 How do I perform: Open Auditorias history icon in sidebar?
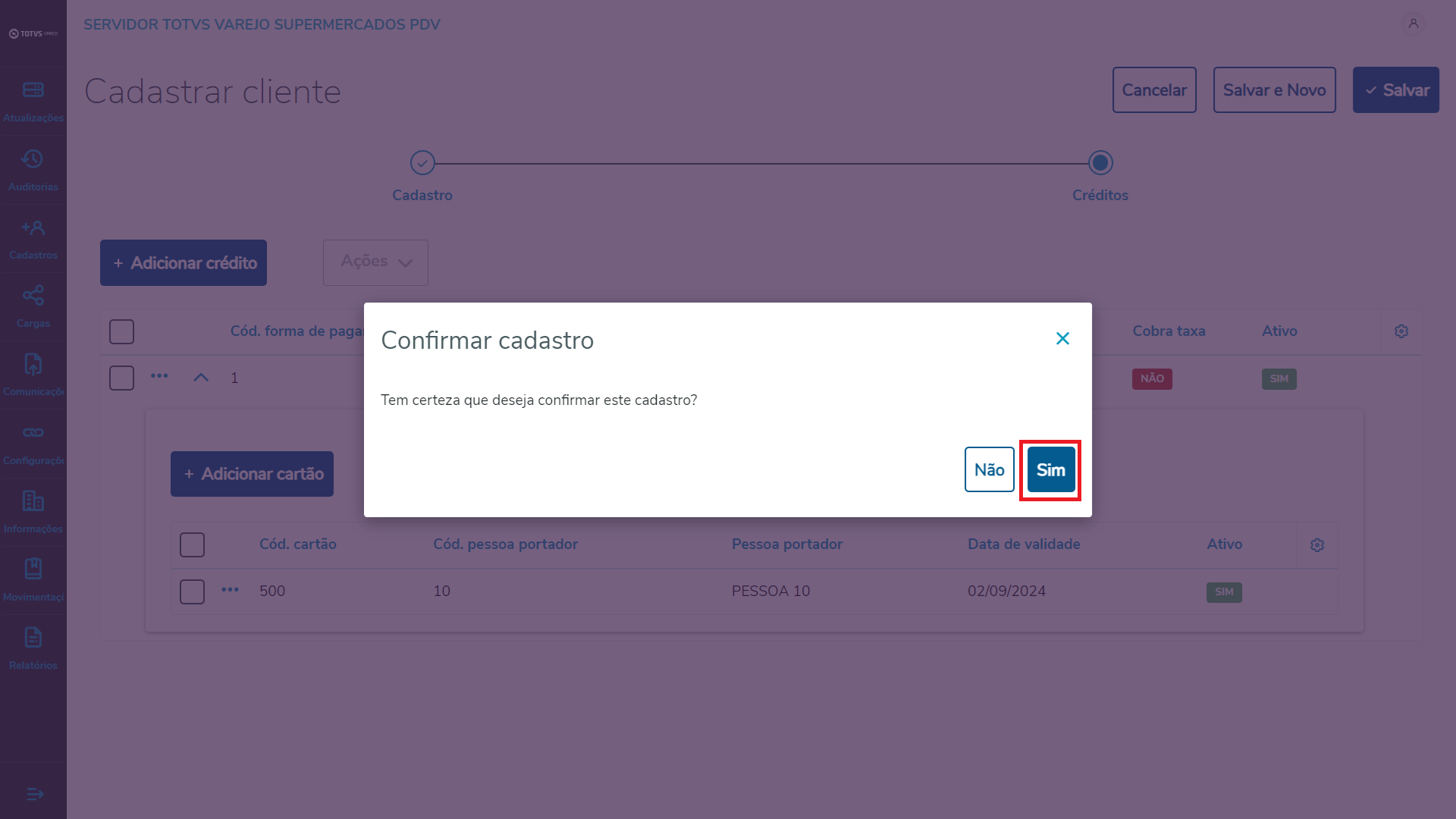click(33, 159)
